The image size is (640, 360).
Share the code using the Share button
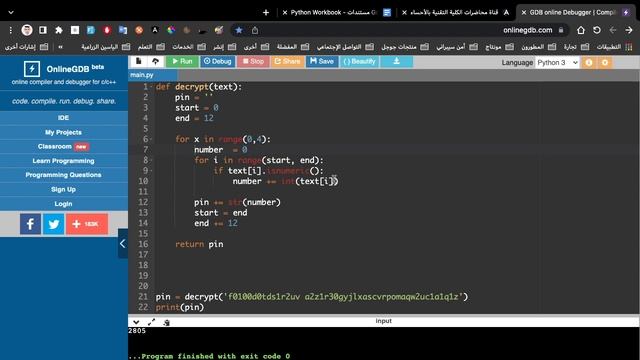(287, 61)
